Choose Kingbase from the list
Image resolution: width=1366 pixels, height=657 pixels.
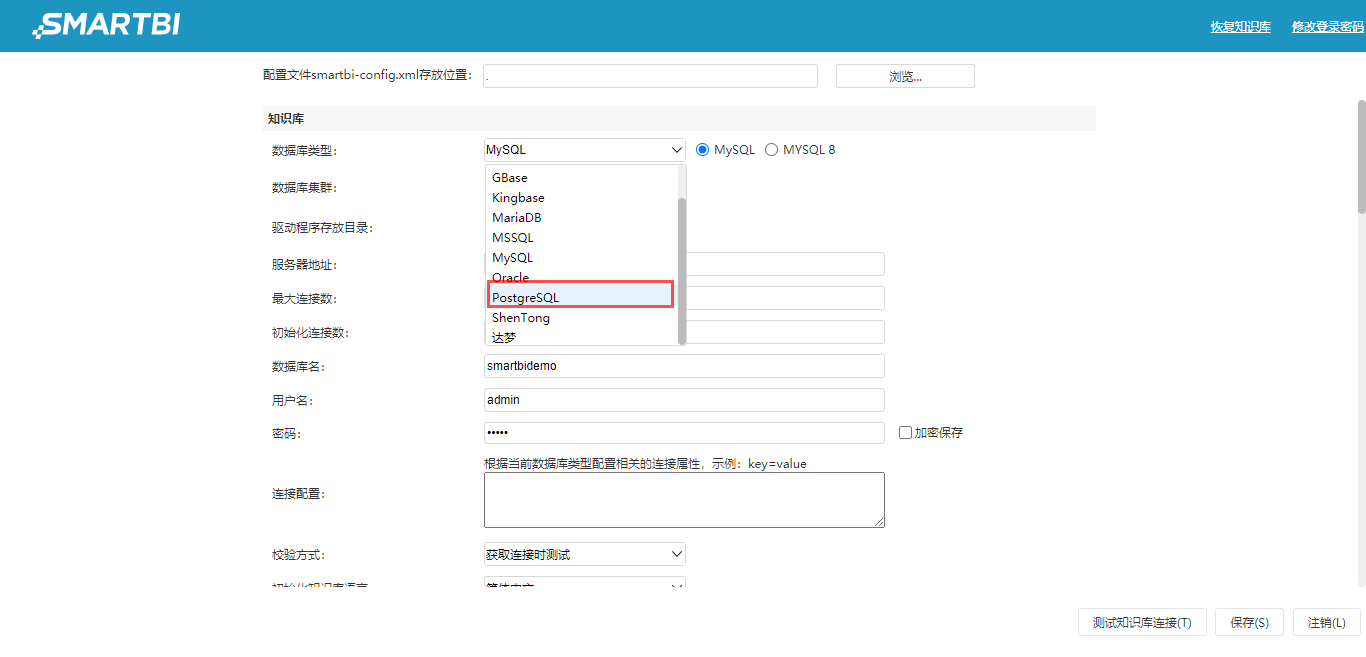click(581, 198)
